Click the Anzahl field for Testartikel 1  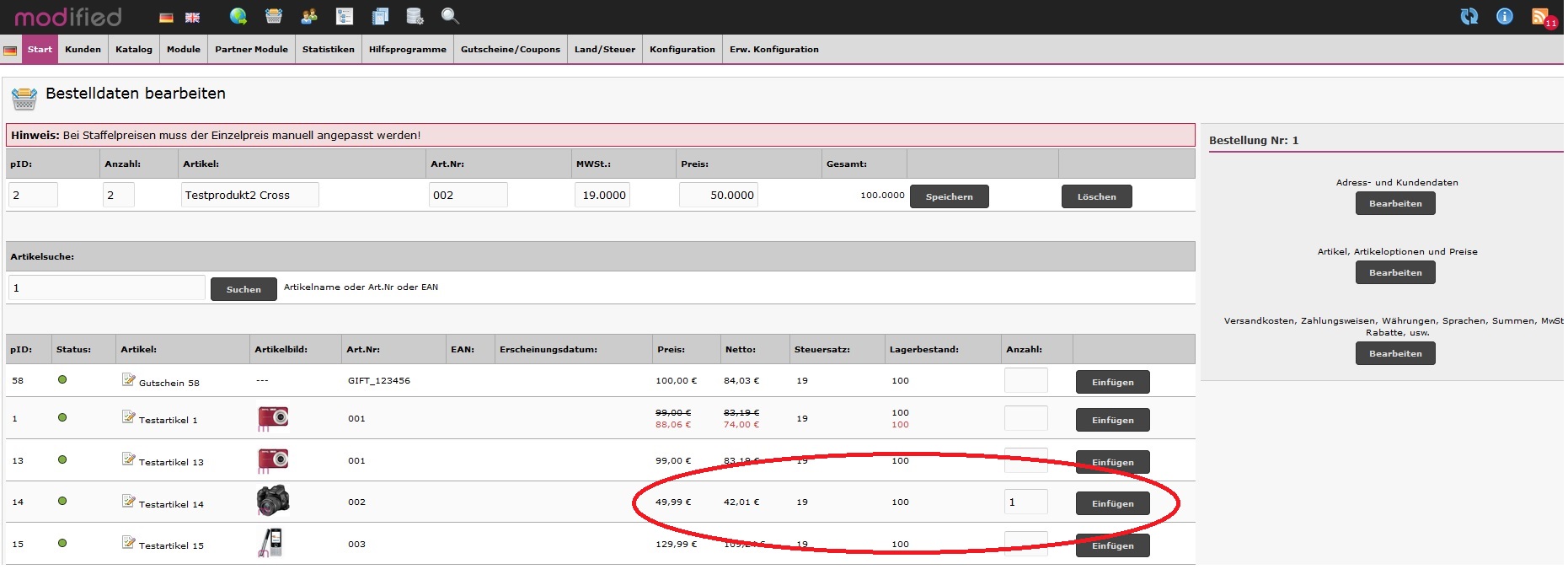[1025, 418]
